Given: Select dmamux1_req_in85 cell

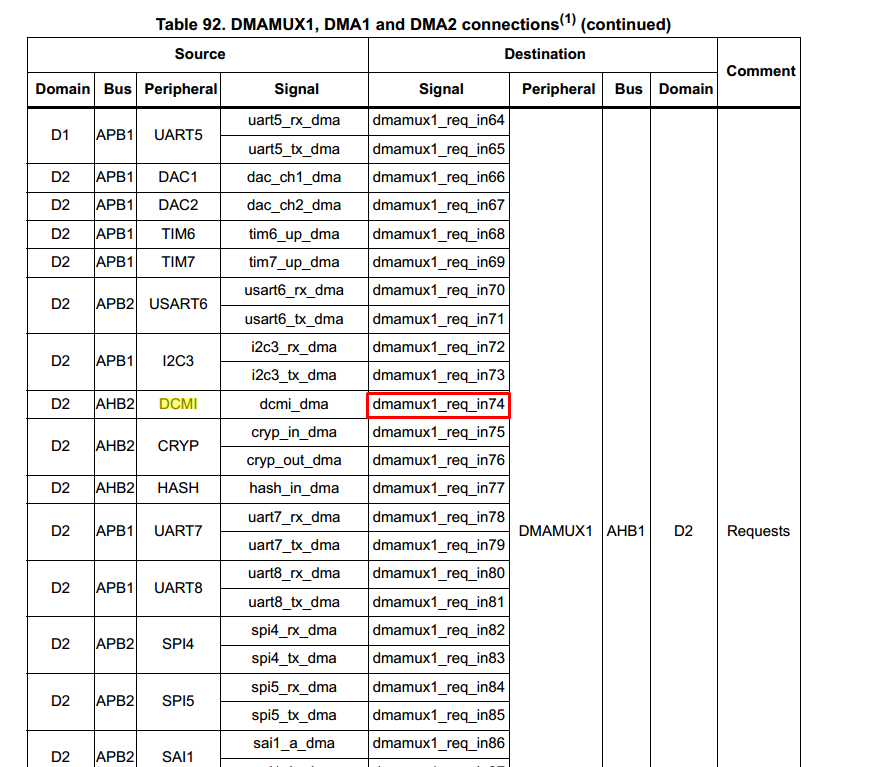Looking at the screenshot, I should click(x=439, y=715).
